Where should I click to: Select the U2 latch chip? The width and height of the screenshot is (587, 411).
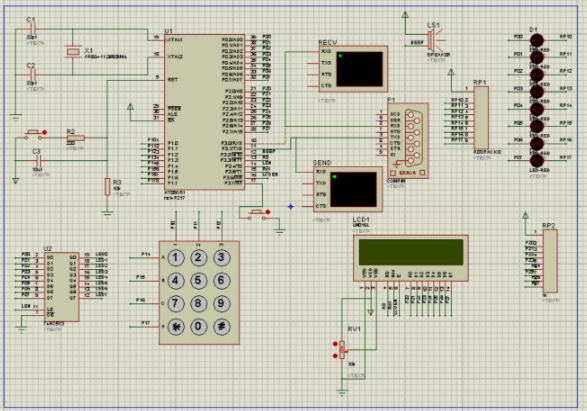(x=61, y=287)
